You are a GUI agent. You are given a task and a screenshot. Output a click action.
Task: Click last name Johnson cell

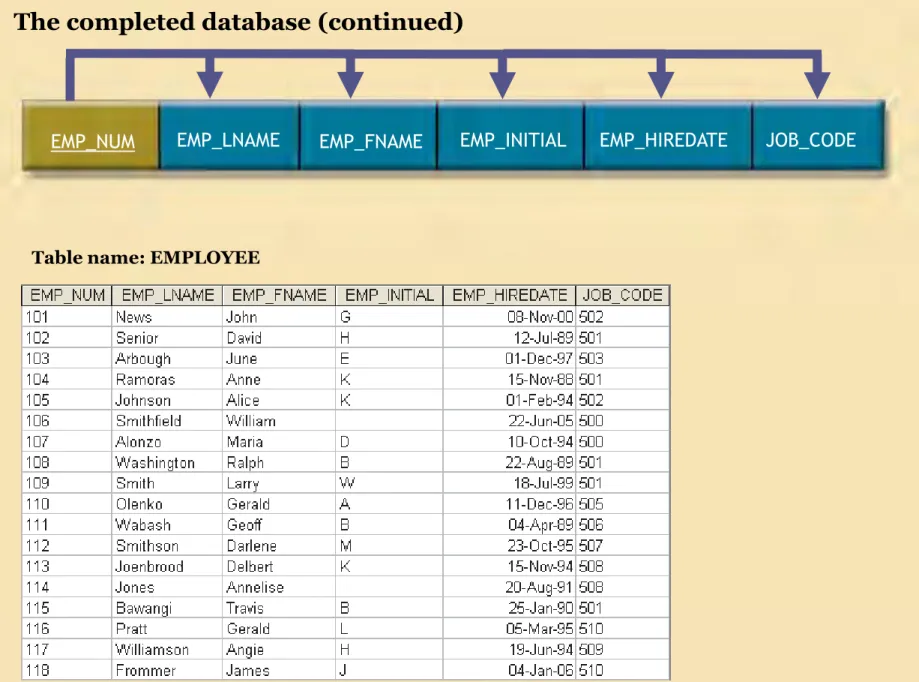pos(167,400)
